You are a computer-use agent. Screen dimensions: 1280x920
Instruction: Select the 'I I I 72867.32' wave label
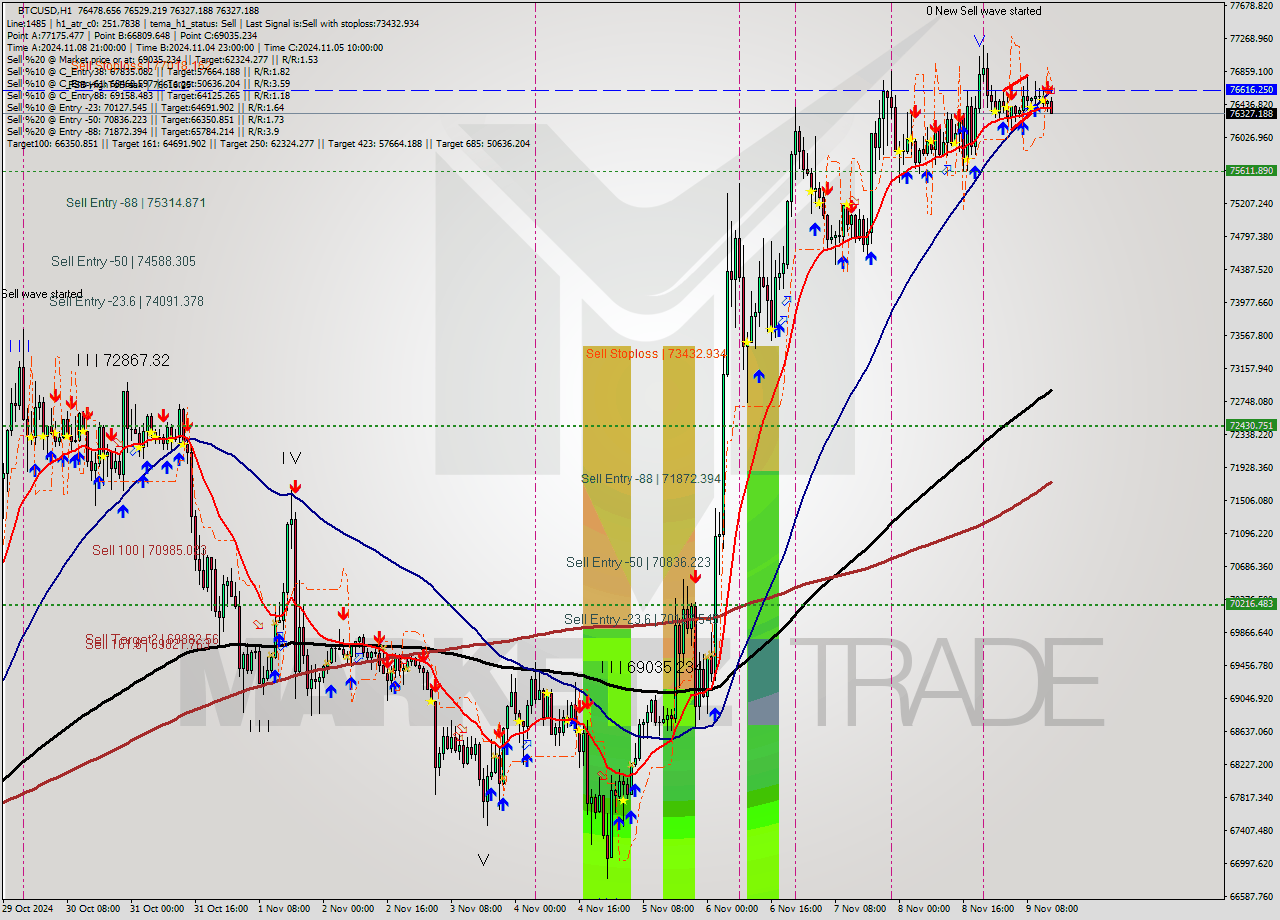coord(124,360)
